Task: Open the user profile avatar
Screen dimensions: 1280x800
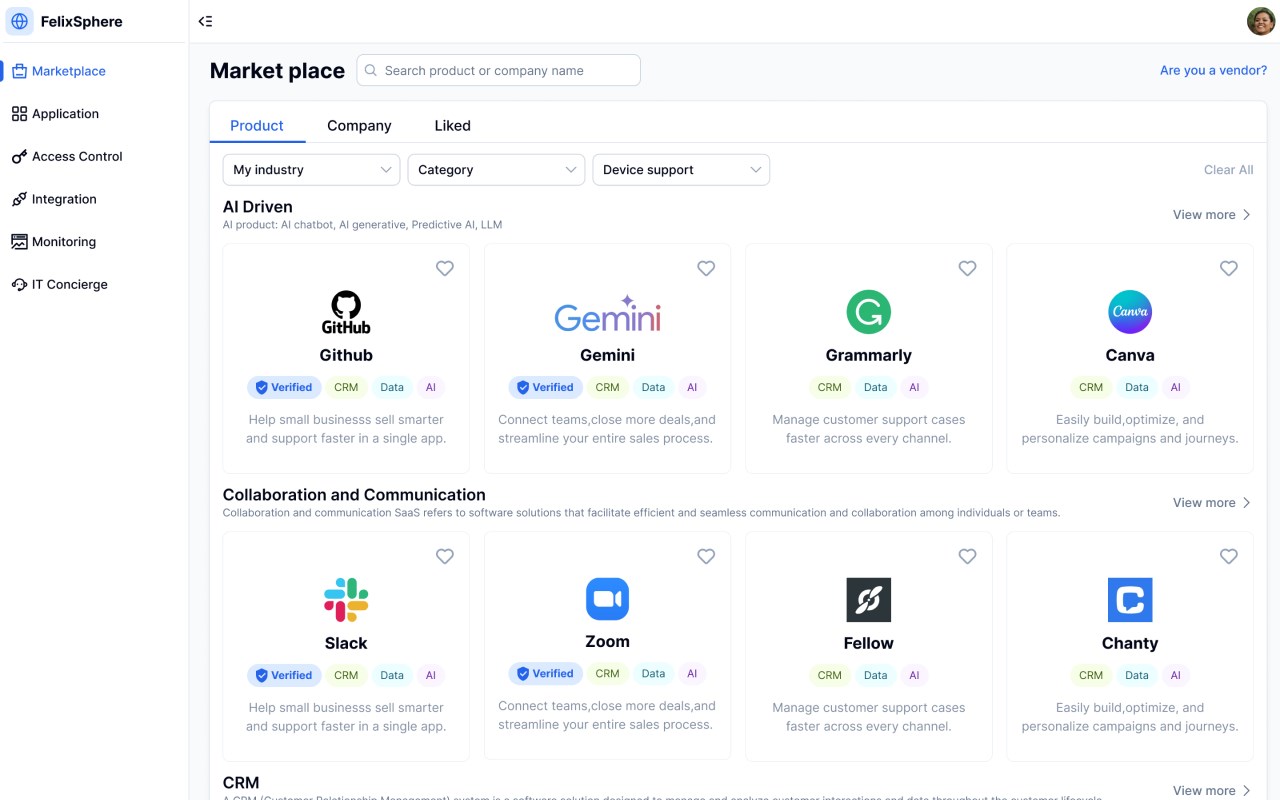Action: click(1261, 21)
